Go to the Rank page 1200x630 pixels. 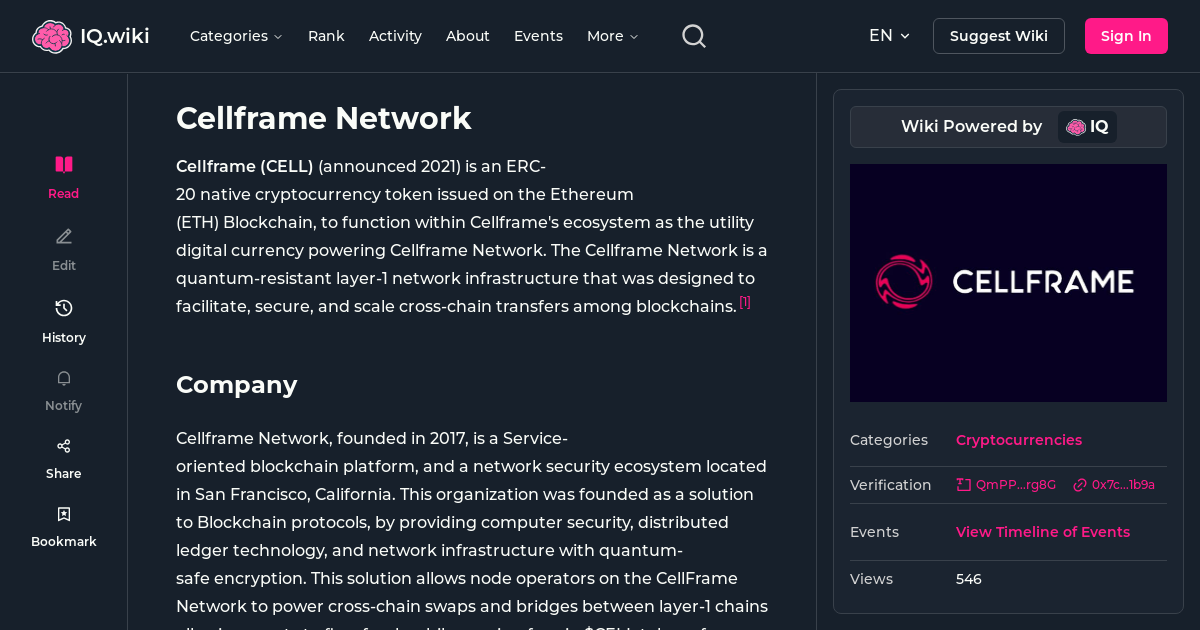[326, 35]
